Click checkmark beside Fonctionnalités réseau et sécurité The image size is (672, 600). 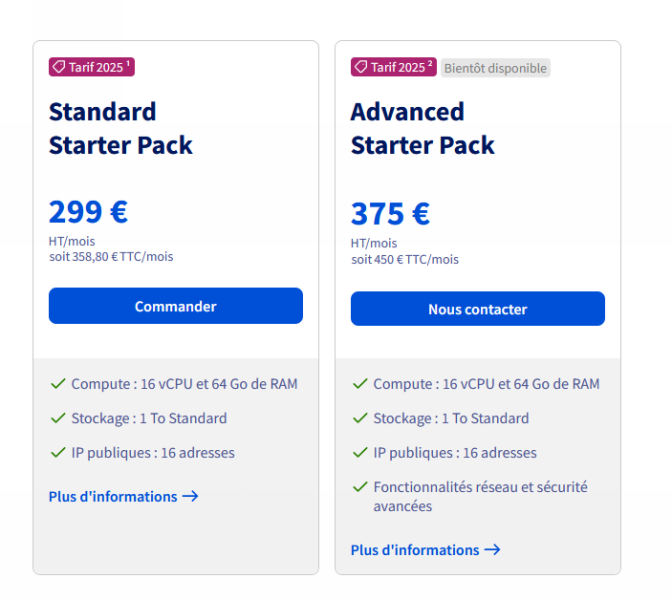(360, 487)
